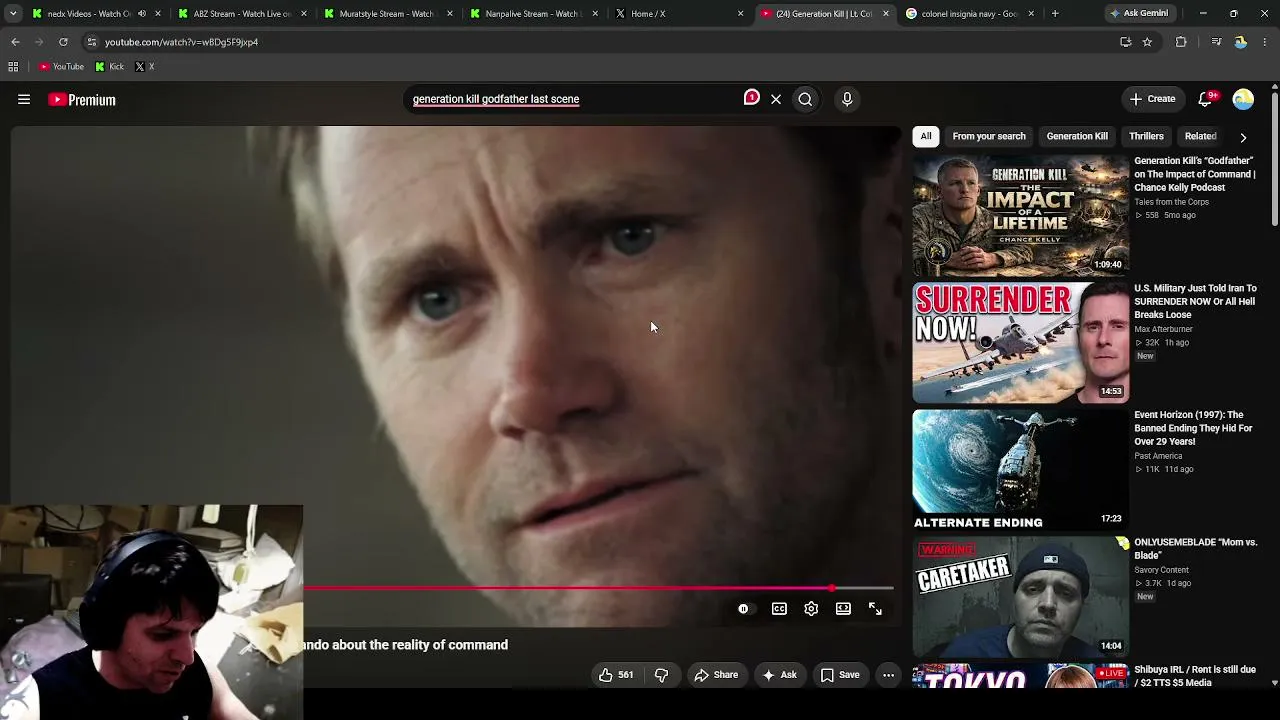The height and width of the screenshot is (720, 1280).
Task: Seek using the red video progress bar
Action: pyautogui.click(x=598, y=588)
